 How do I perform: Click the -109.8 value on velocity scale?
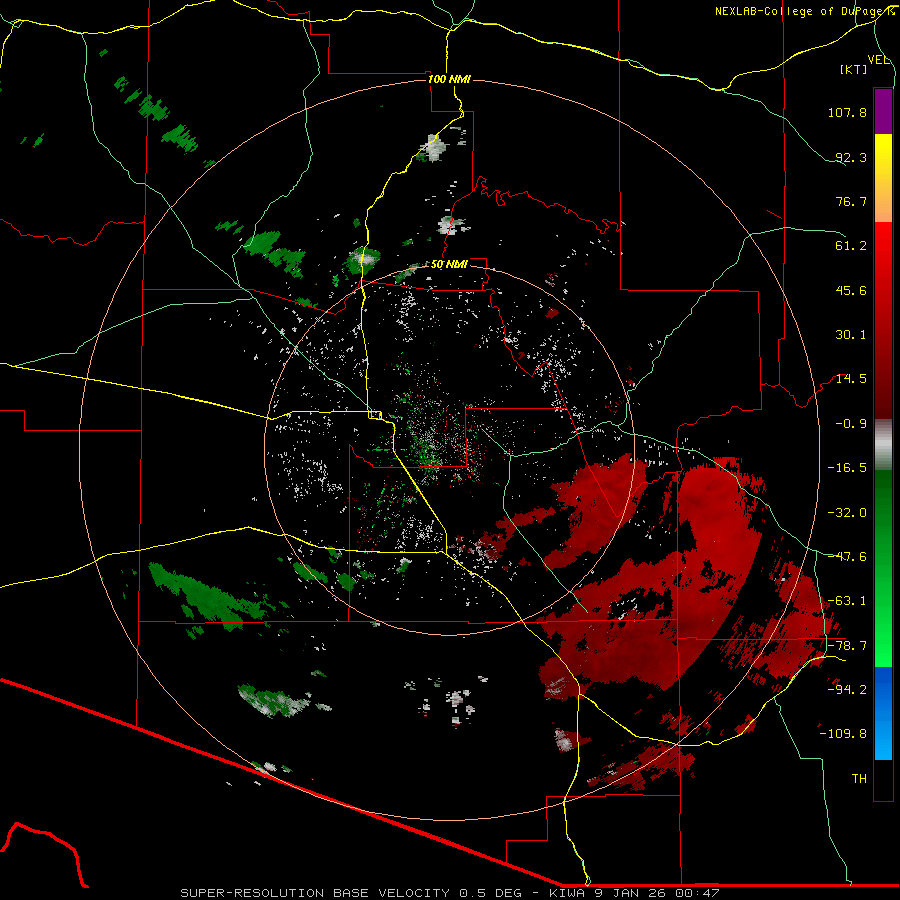click(x=844, y=734)
